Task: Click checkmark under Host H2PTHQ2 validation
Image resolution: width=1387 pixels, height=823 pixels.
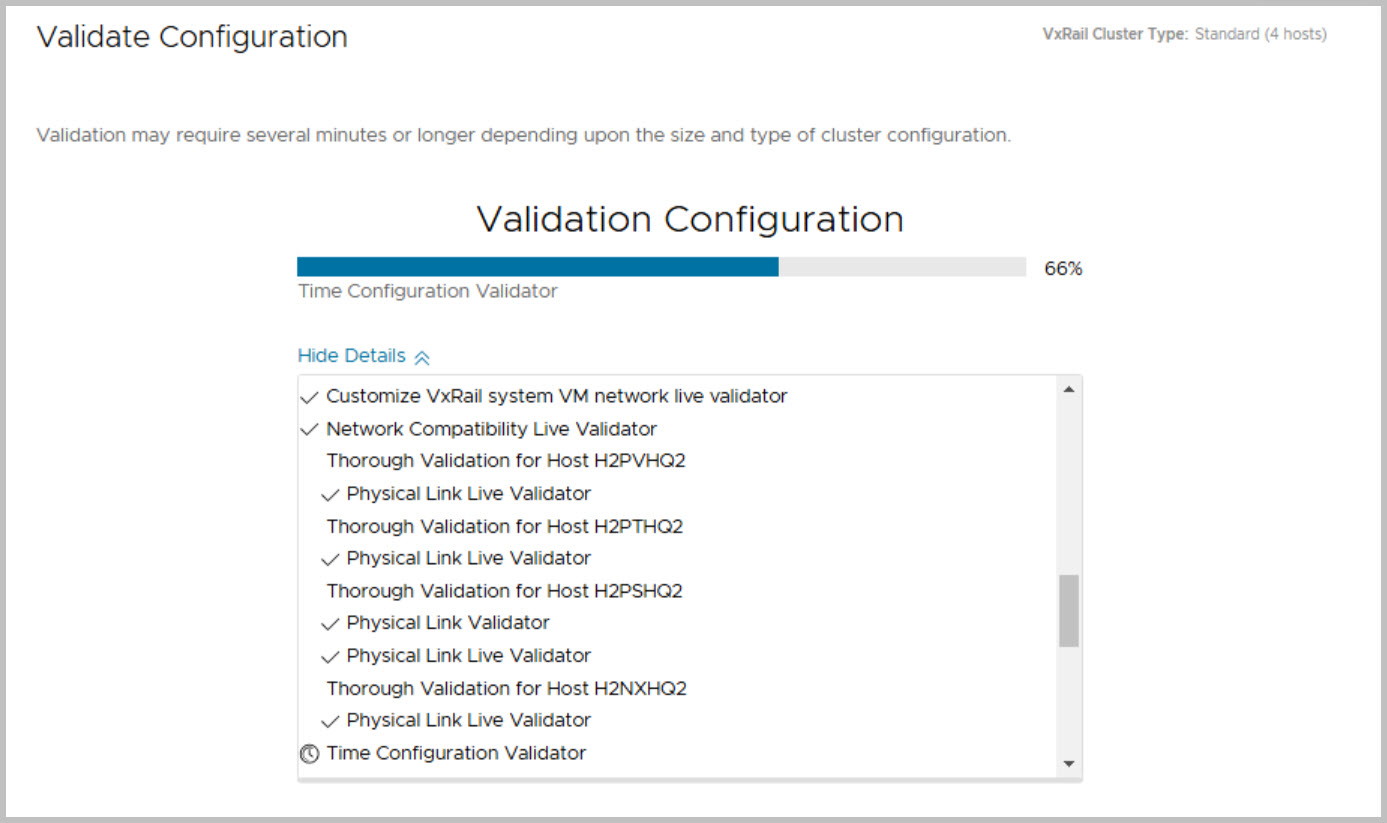Action: [x=330, y=558]
